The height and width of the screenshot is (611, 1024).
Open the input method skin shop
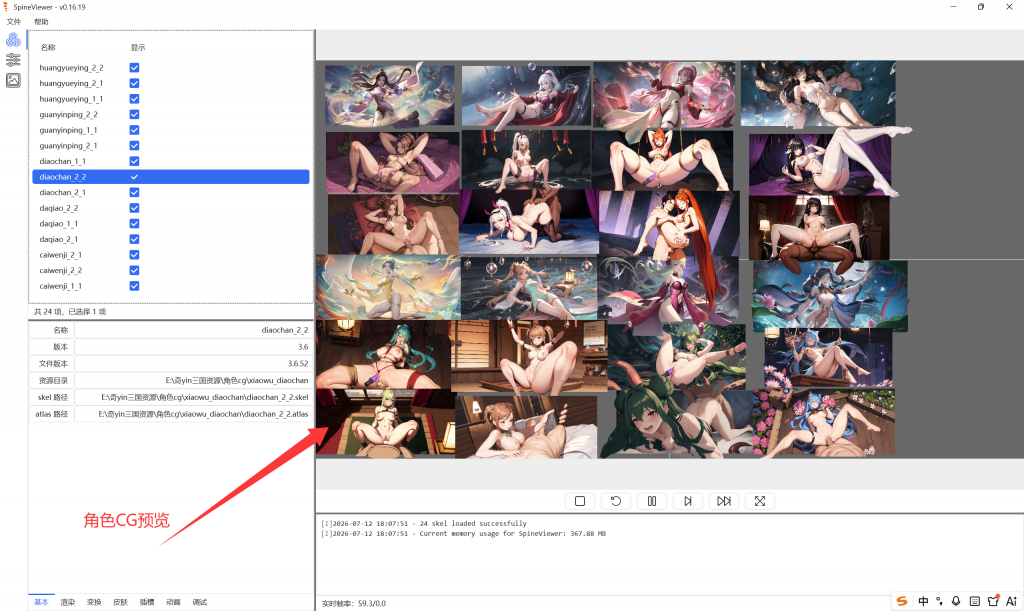click(993, 601)
